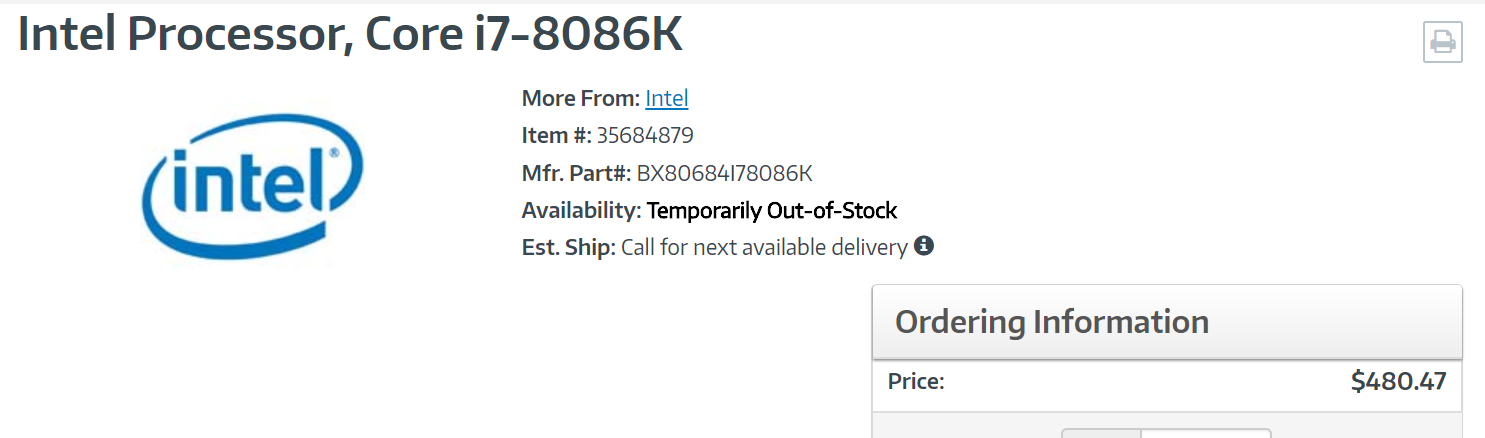Click the Availability label
Image resolution: width=1485 pixels, height=438 pixels.
[581, 210]
